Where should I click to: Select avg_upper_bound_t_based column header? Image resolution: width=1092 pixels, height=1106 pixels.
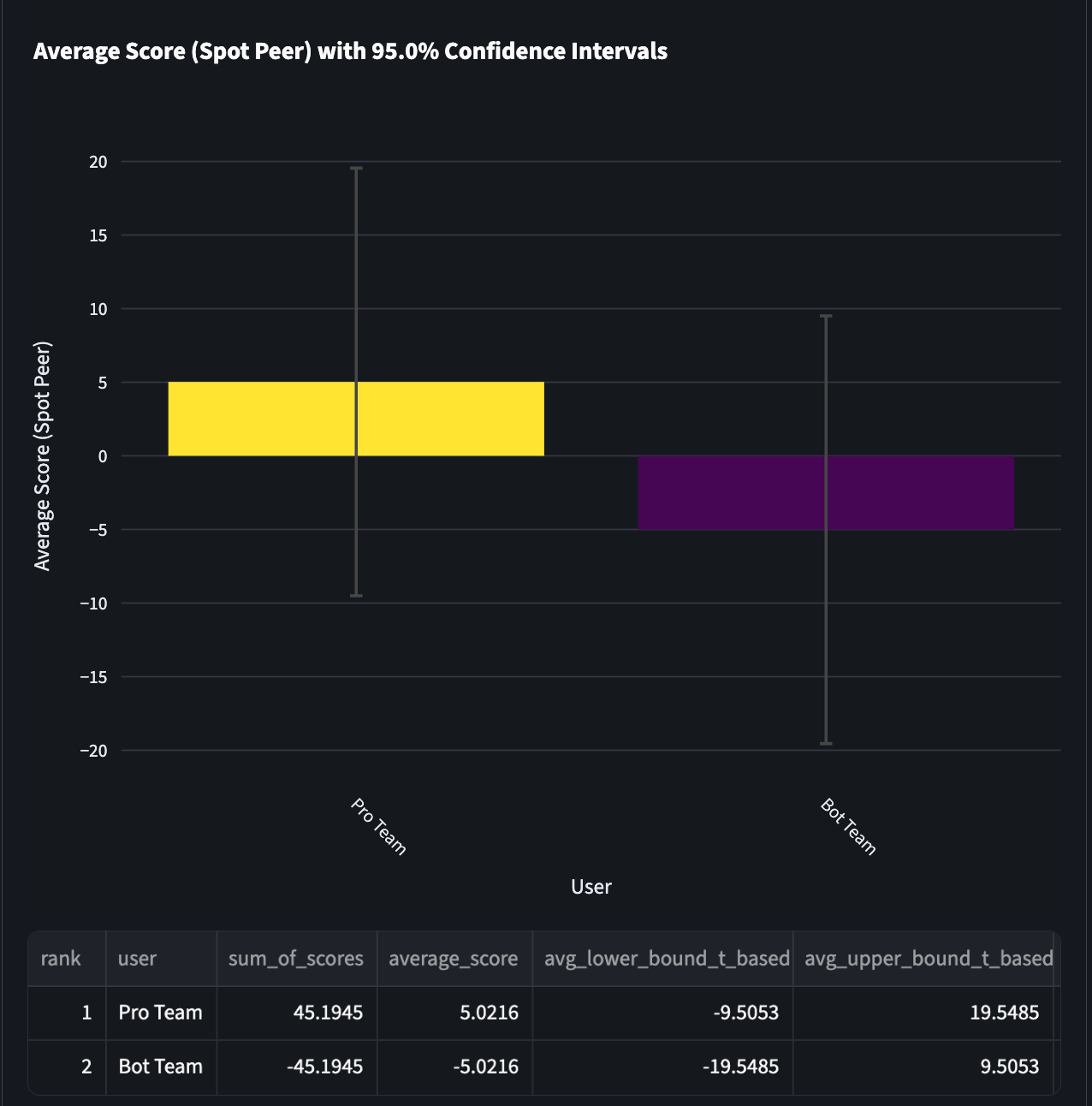[x=926, y=959]
